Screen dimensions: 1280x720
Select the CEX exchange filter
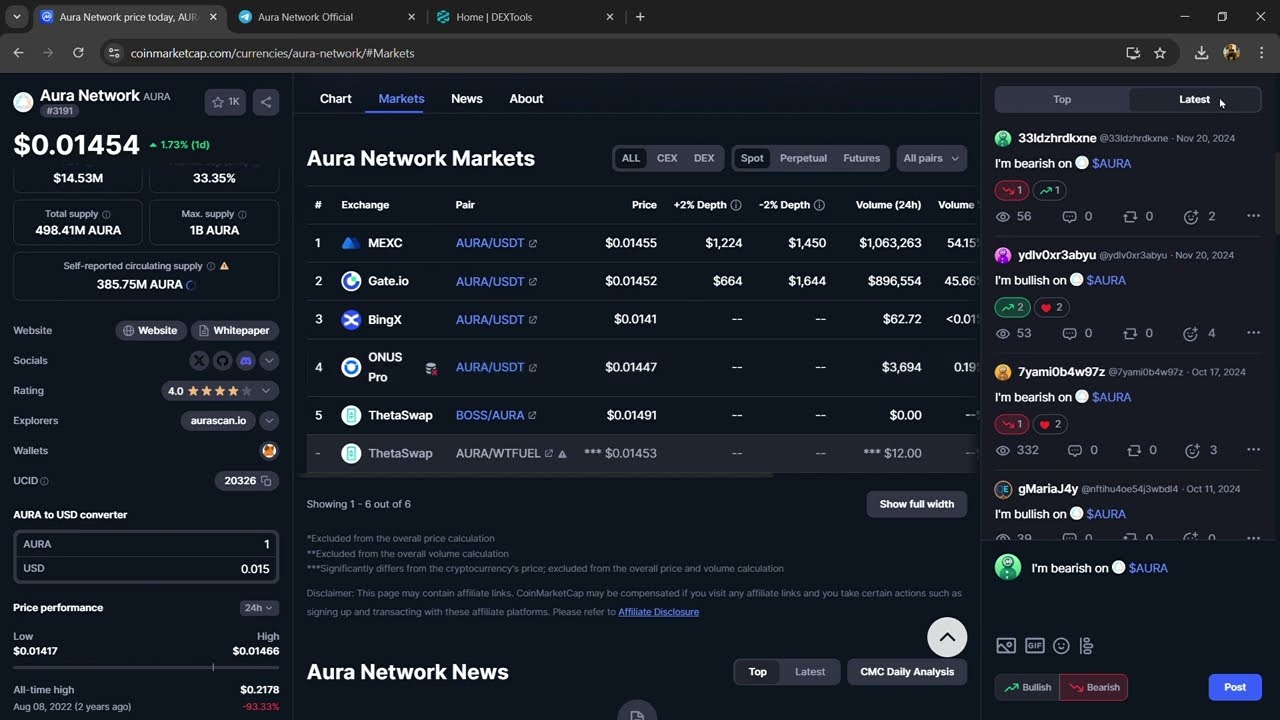click(x=667, y=158)
